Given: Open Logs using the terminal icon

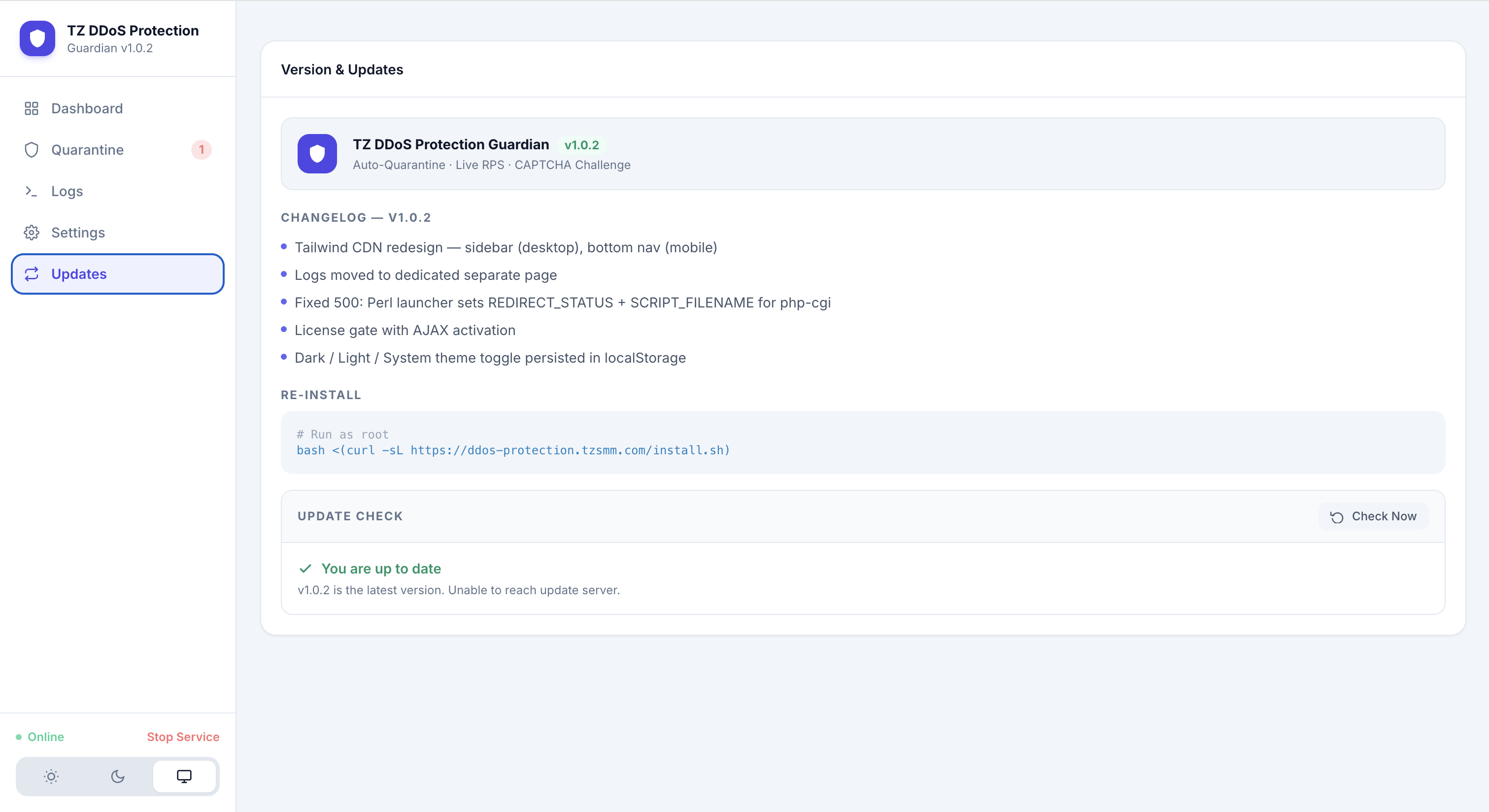Looking at the screenshot, I should coord(32,191).
